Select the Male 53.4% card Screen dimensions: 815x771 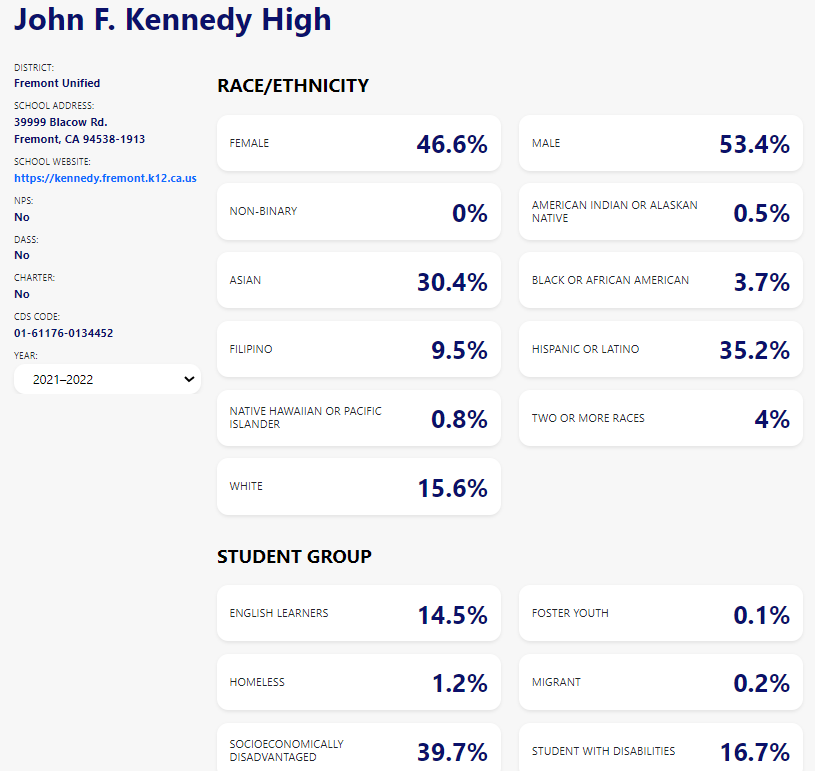[x=660, y=144]
